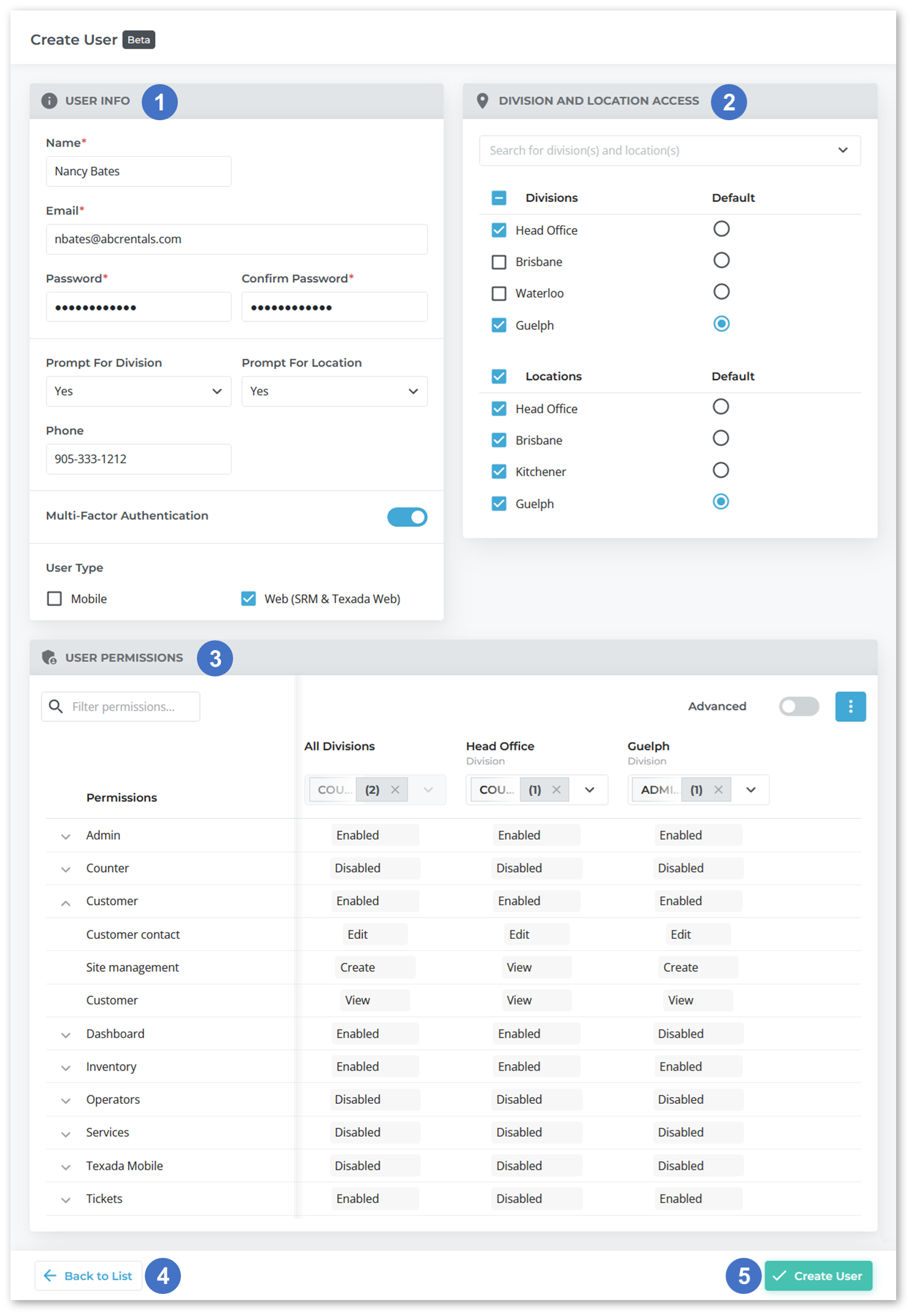Toggle Multi-Factor Authentication switch
The image size is (912, 1316).
click(407, 517)
